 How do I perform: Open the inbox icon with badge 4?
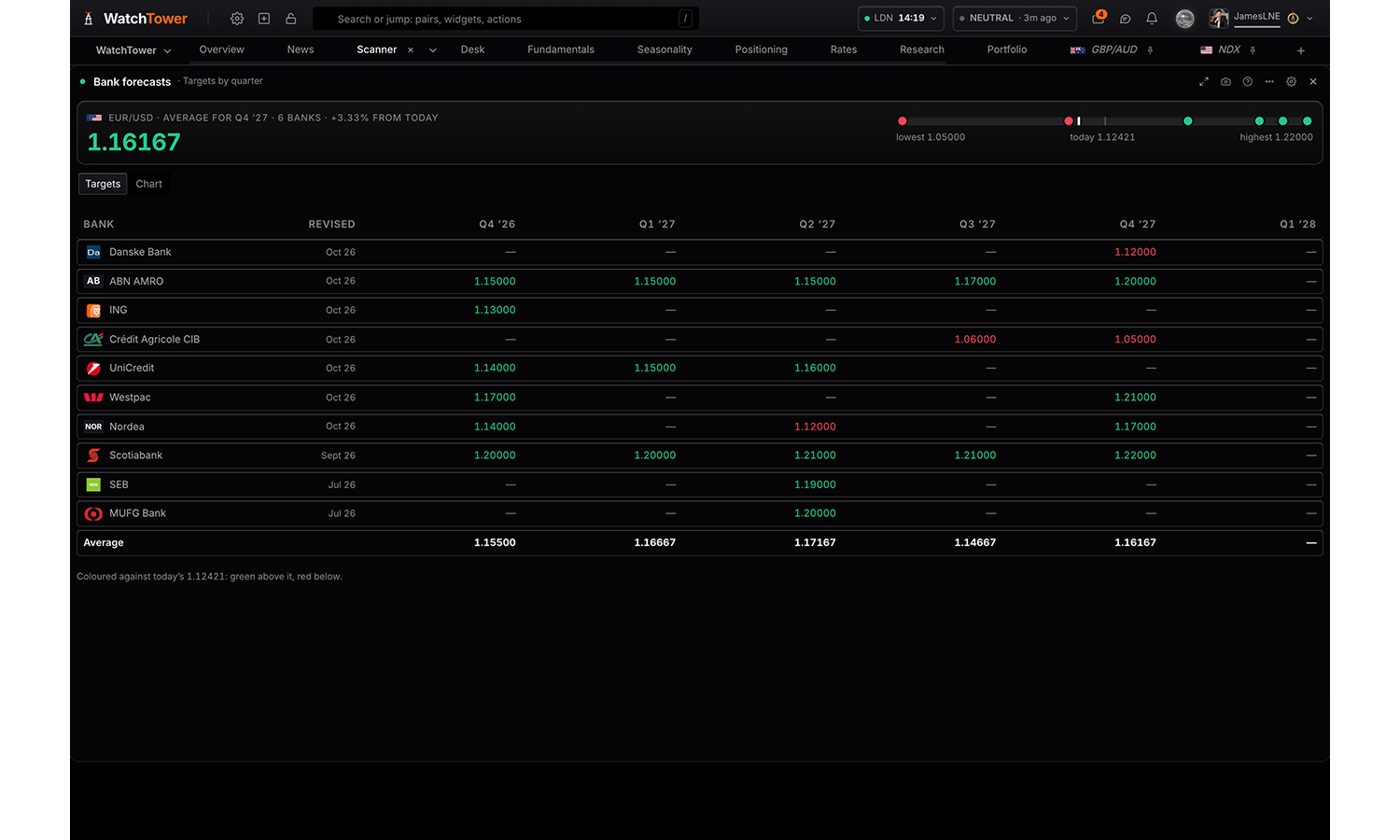pos(1099,18)
